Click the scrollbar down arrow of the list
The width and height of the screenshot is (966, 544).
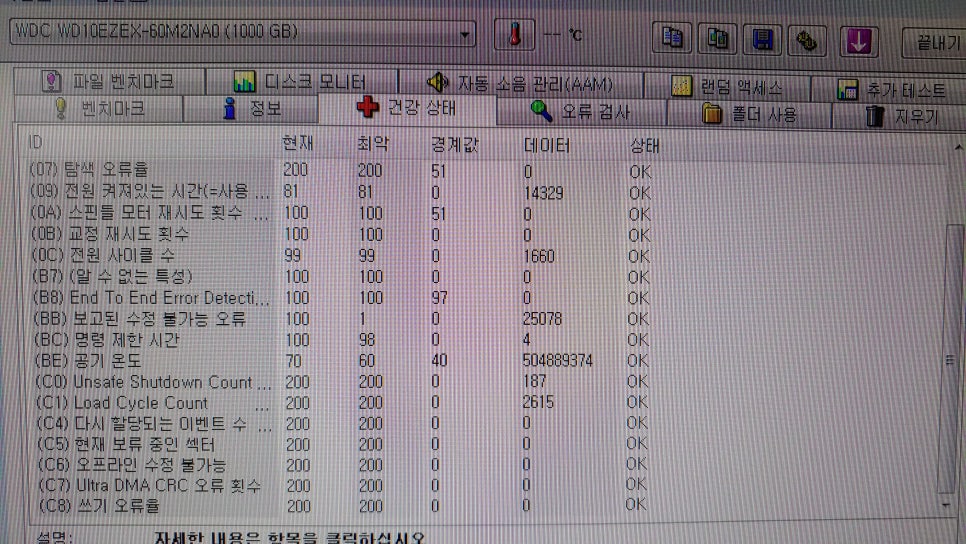947,505
